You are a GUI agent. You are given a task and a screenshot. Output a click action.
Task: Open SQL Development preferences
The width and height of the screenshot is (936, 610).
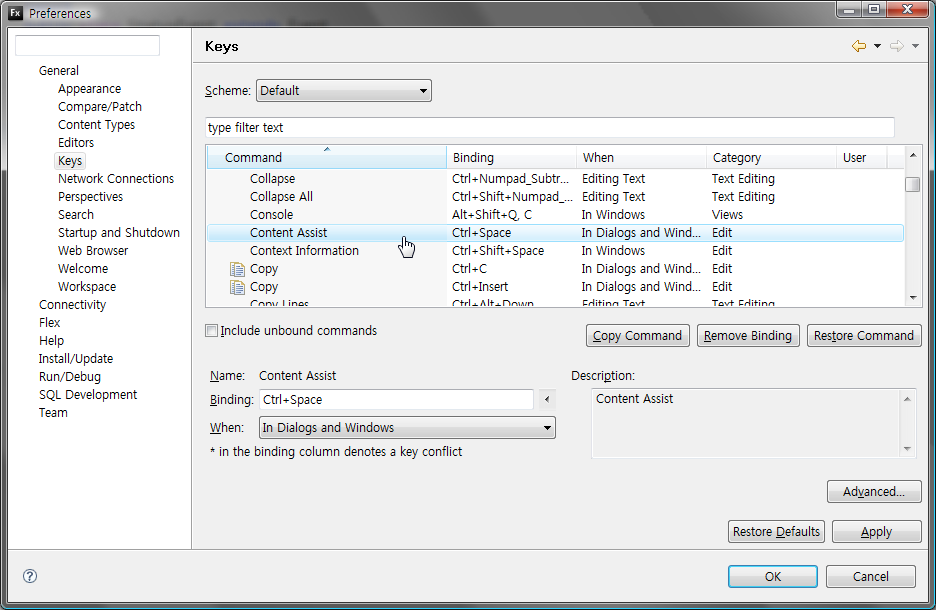[x=88, y=395]
